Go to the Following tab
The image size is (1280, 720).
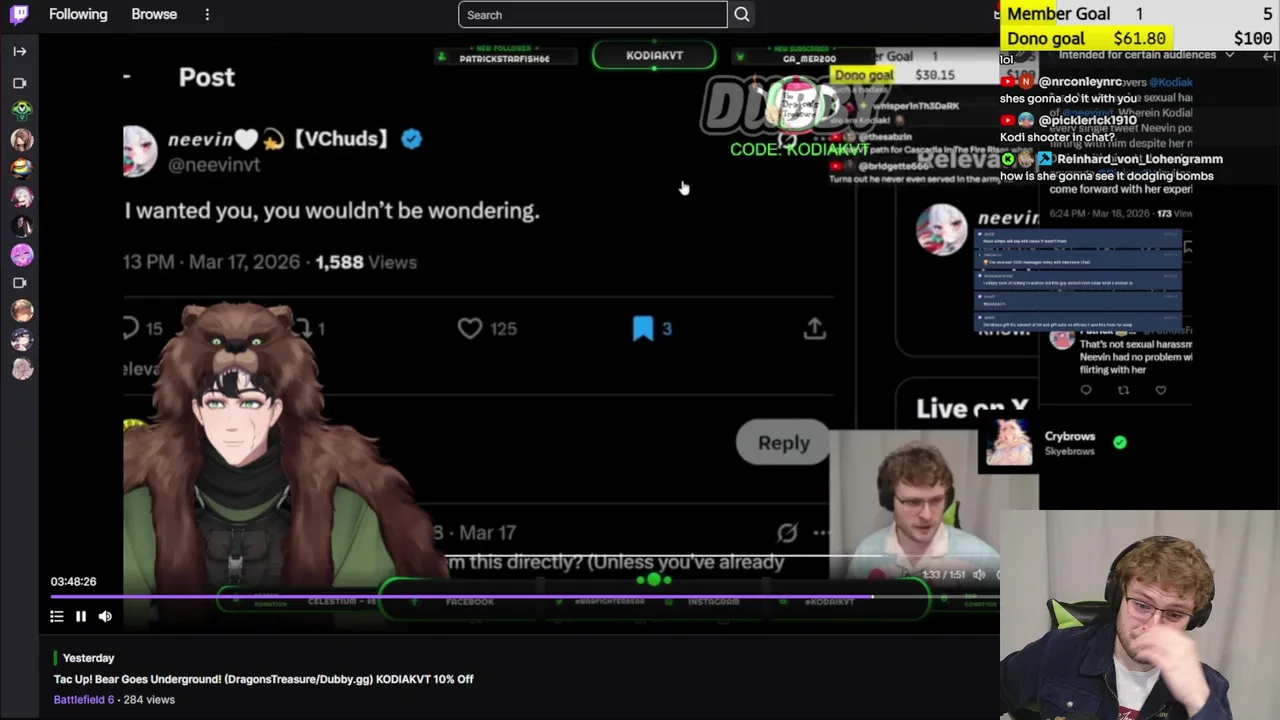[x=78, y=14]
